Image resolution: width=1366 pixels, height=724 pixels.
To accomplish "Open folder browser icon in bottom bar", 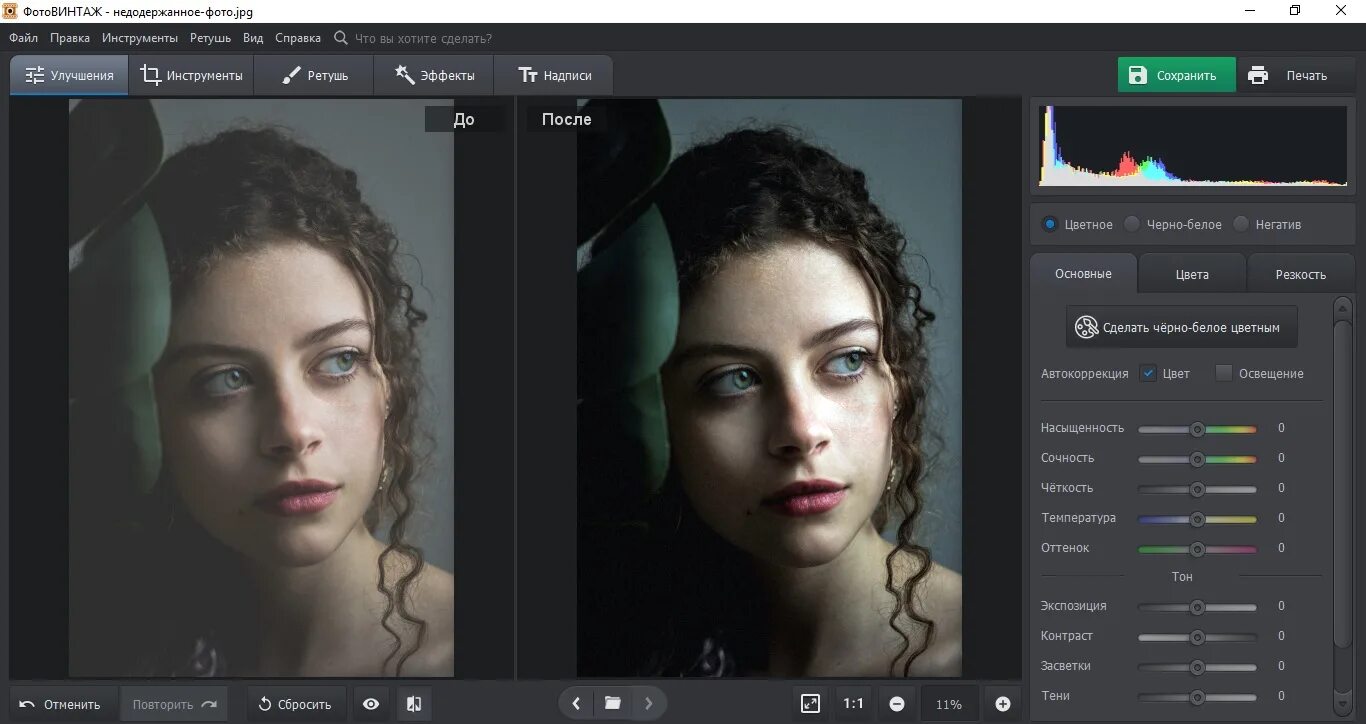I will [613, 704].
